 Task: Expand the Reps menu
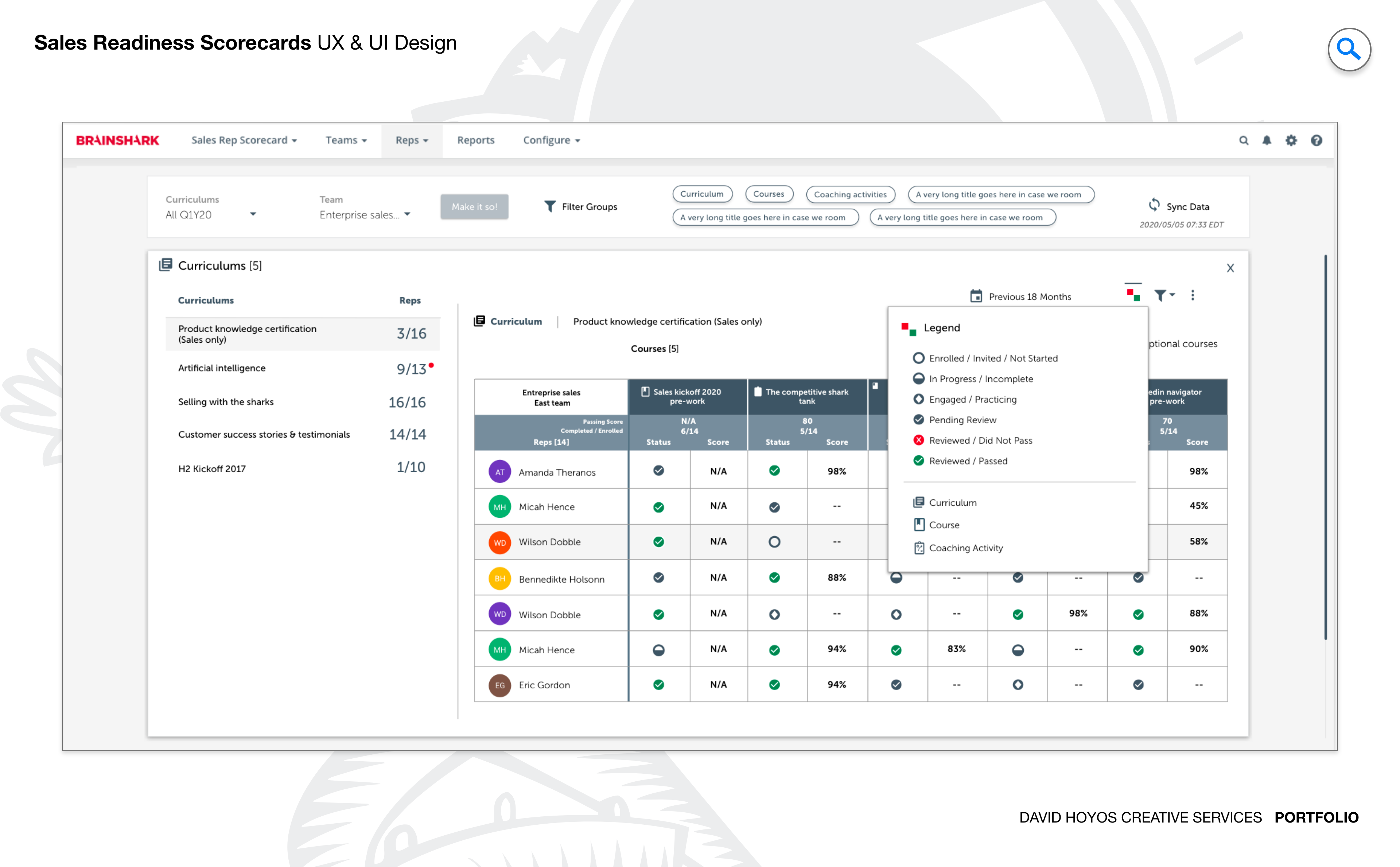coord(412,140)
